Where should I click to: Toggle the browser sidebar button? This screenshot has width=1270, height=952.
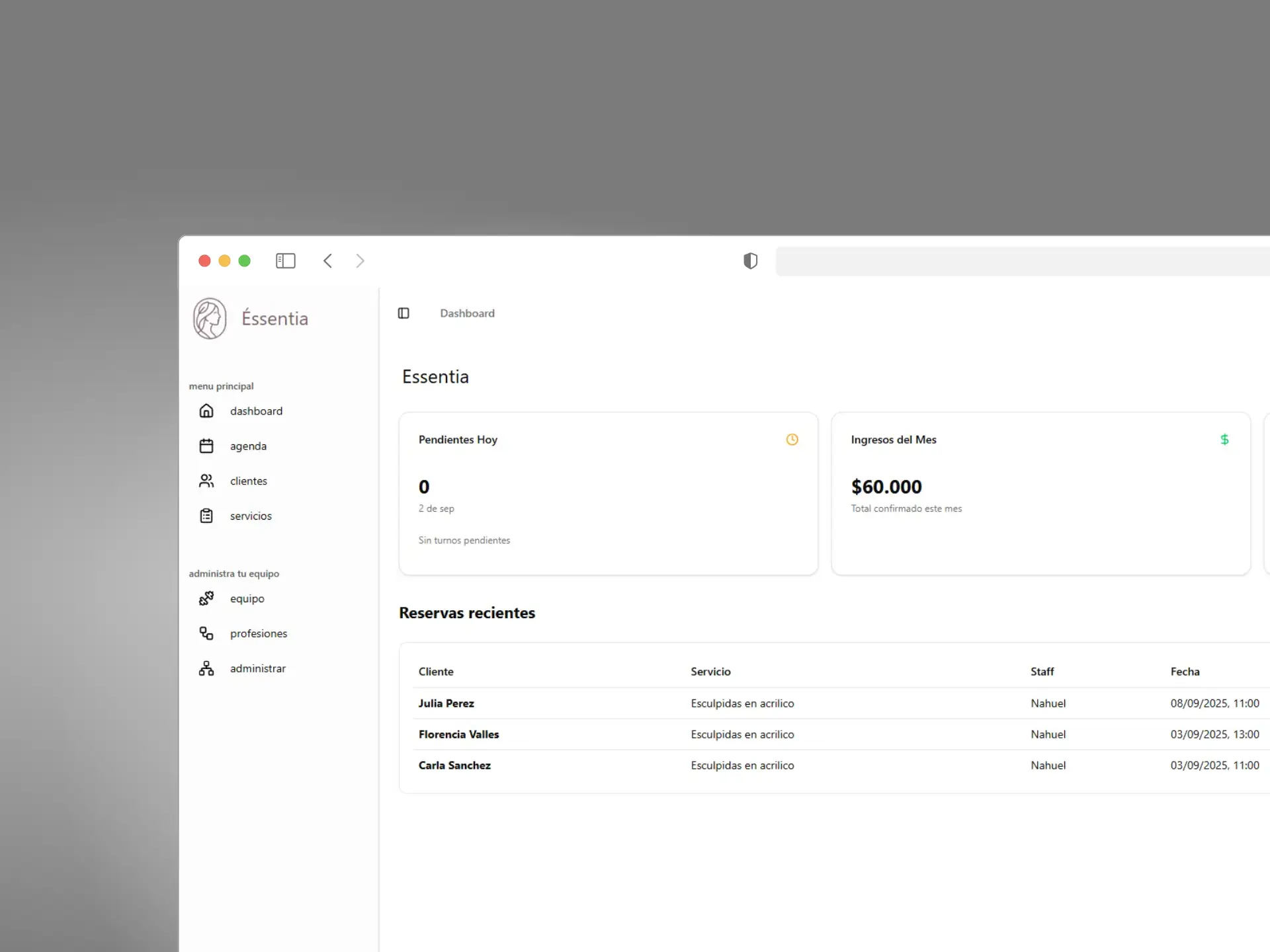click(x=286, y=260)
